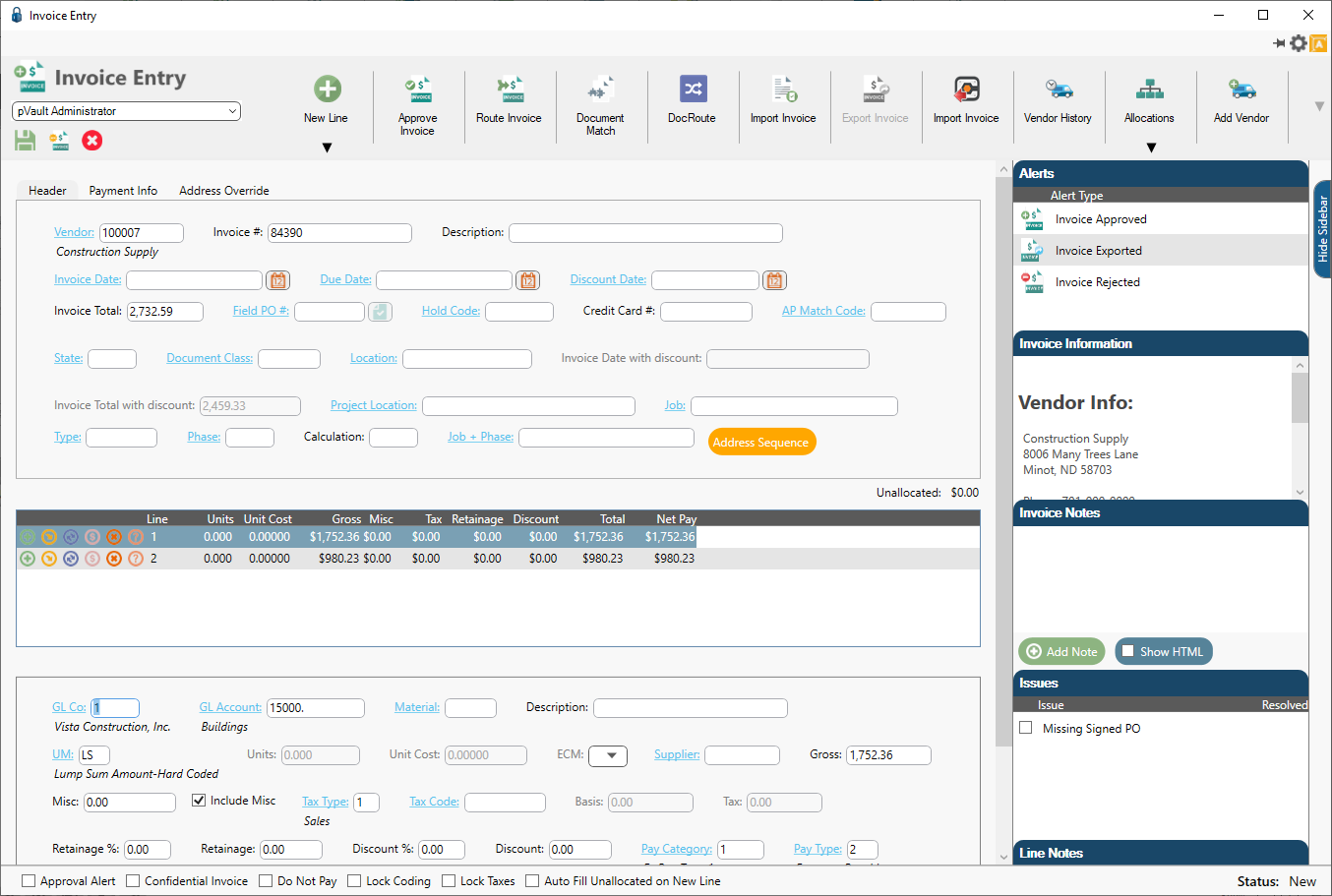The height and width of the screenshot is (896, 1332).
Task: Click the Address Sequence button
Action: tap(761, 442)
